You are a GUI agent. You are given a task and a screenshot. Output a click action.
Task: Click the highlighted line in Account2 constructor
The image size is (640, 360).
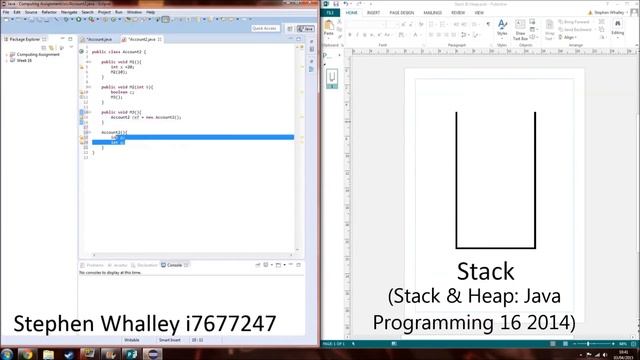pos(193,137)
